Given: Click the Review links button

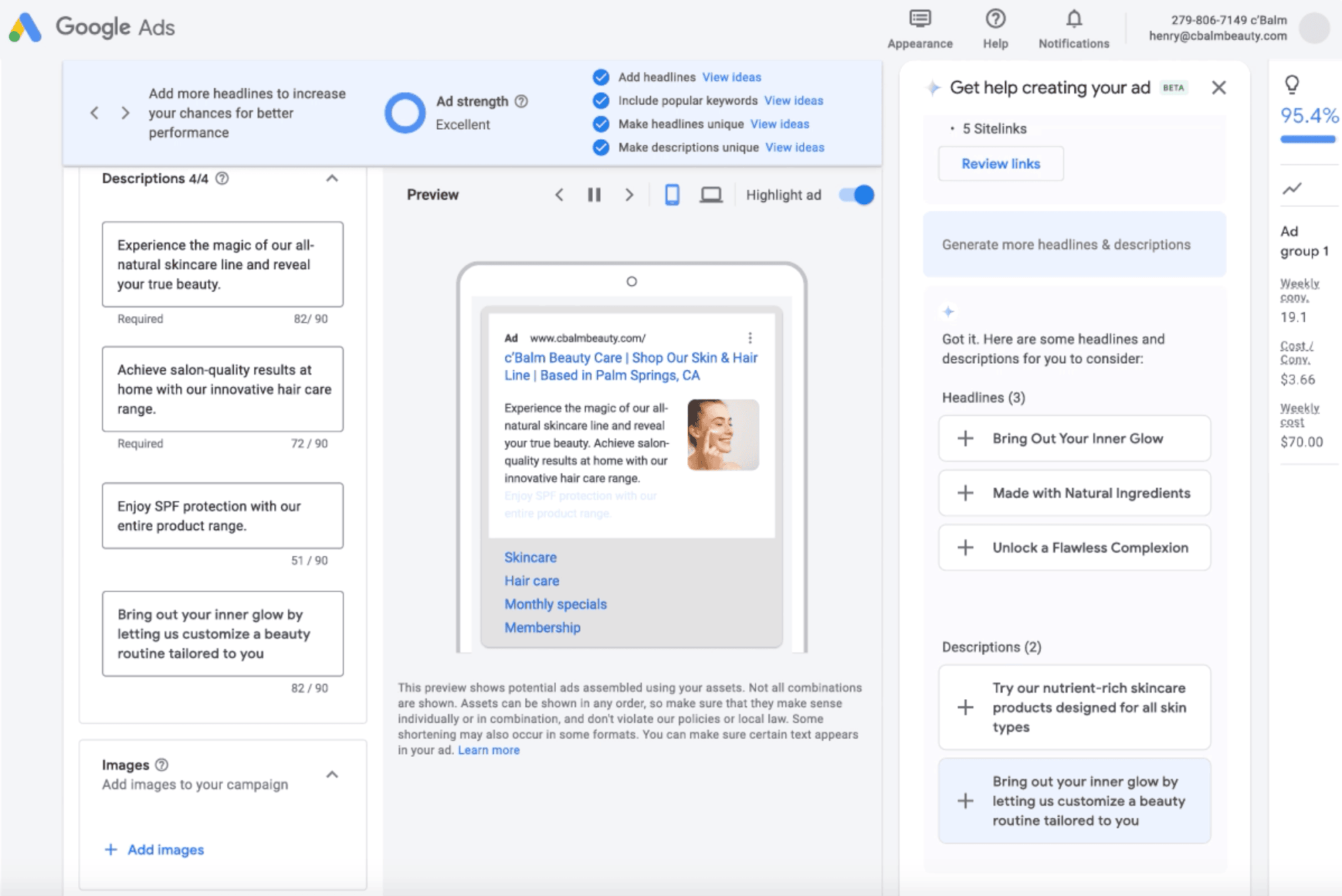Looking at the screenshot, I should (x=1000, y=162).
